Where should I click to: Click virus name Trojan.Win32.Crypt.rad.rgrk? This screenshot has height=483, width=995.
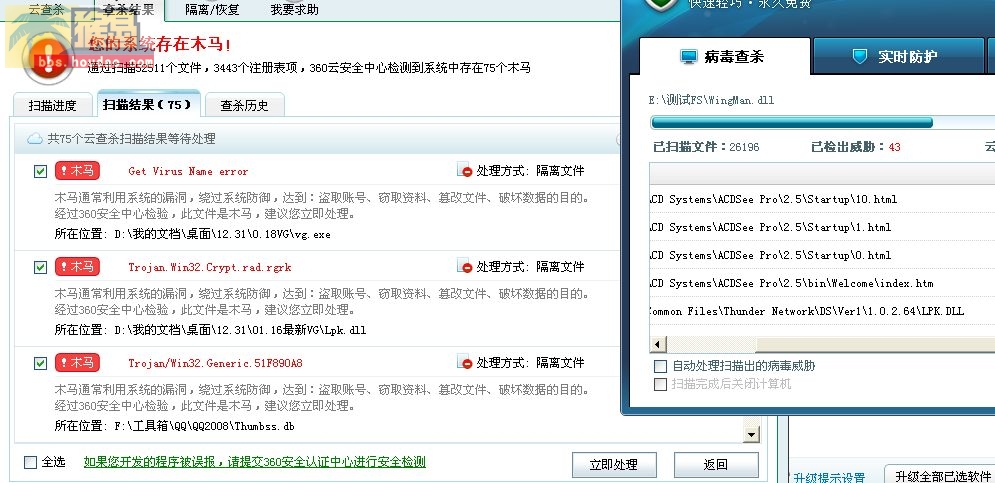(x=210, y=267)
